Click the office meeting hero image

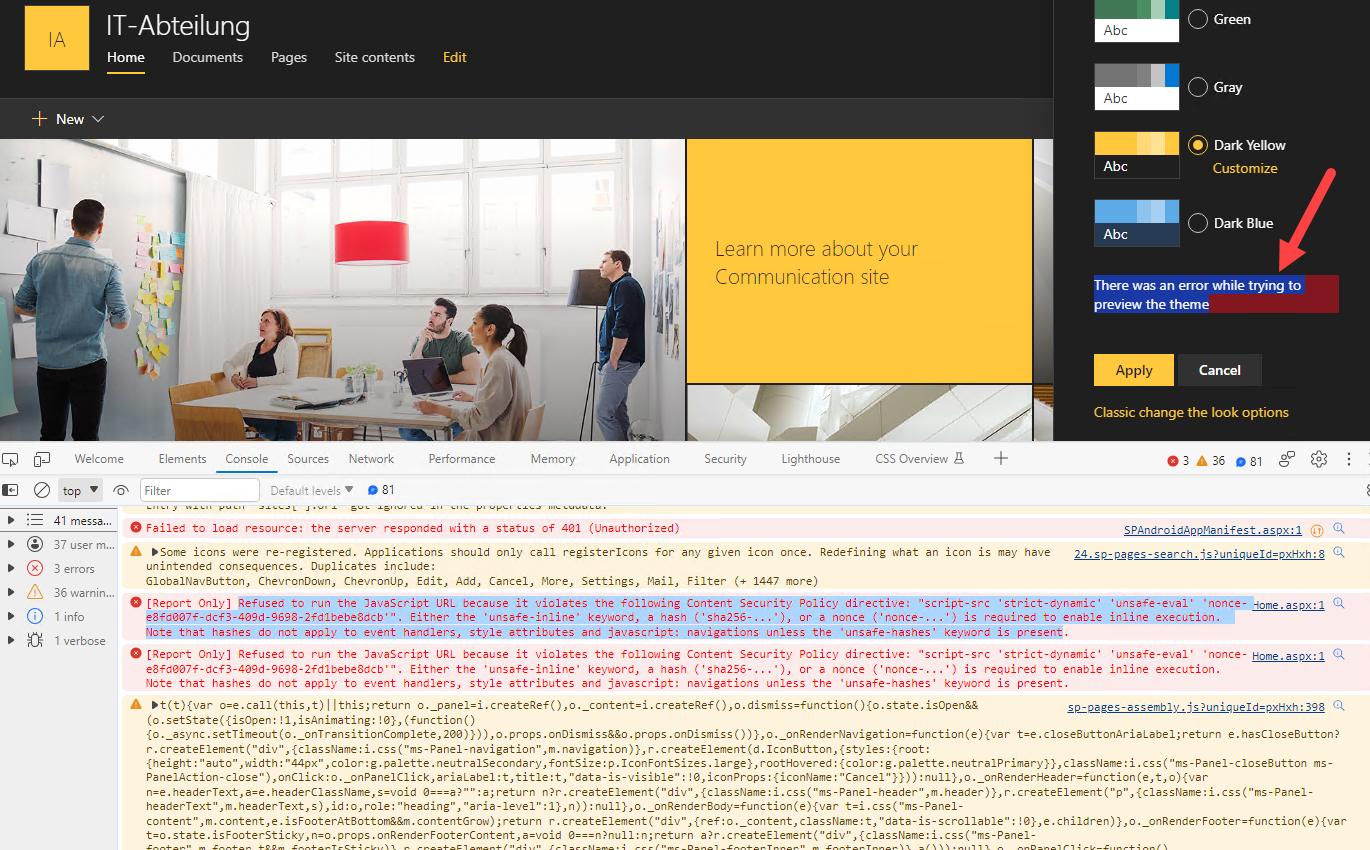(x=342, y=290)
